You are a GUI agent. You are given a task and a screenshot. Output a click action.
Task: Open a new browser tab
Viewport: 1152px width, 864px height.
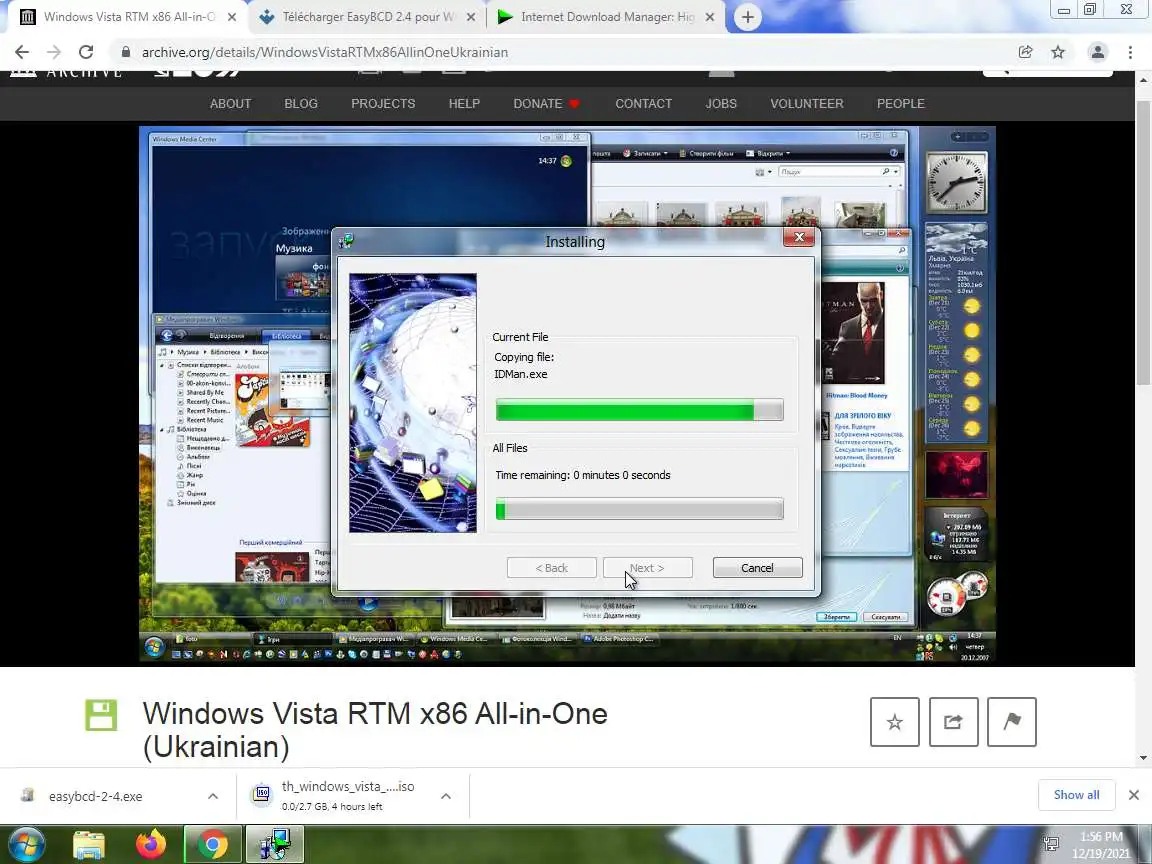click(747, 17)
